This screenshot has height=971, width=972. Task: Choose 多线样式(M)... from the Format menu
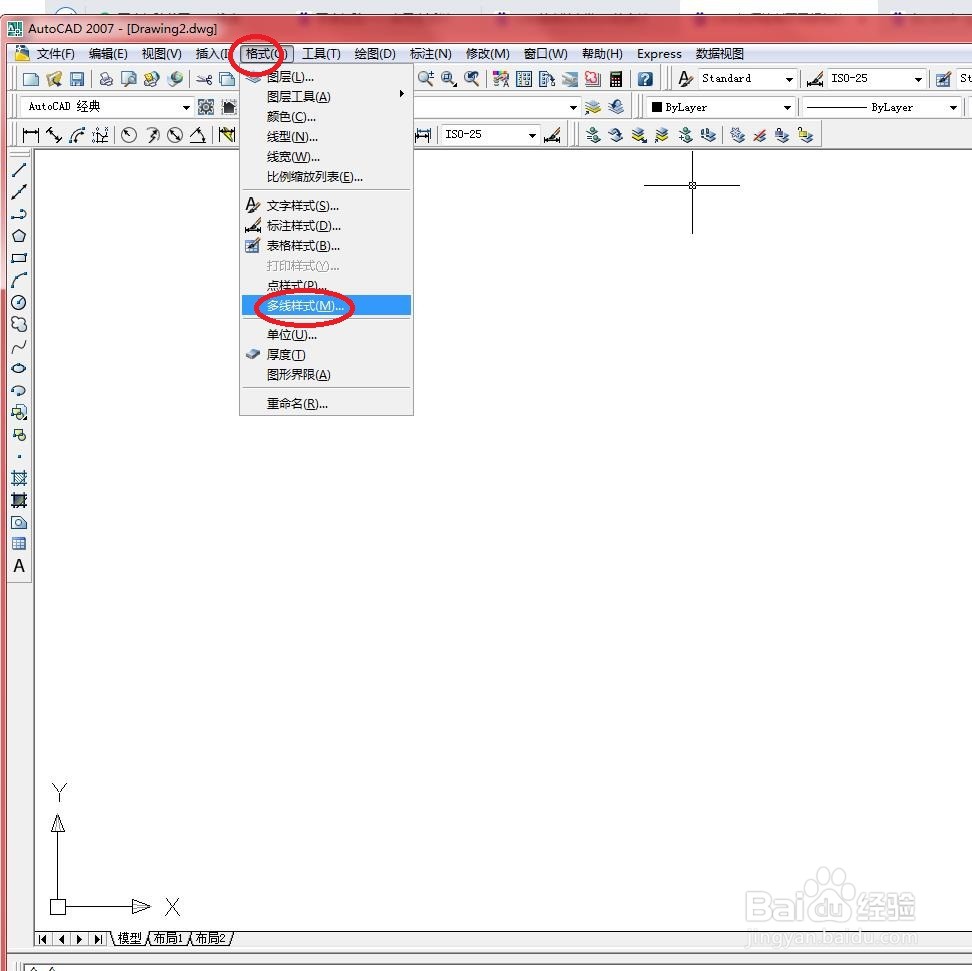click(x=326, y=306)
